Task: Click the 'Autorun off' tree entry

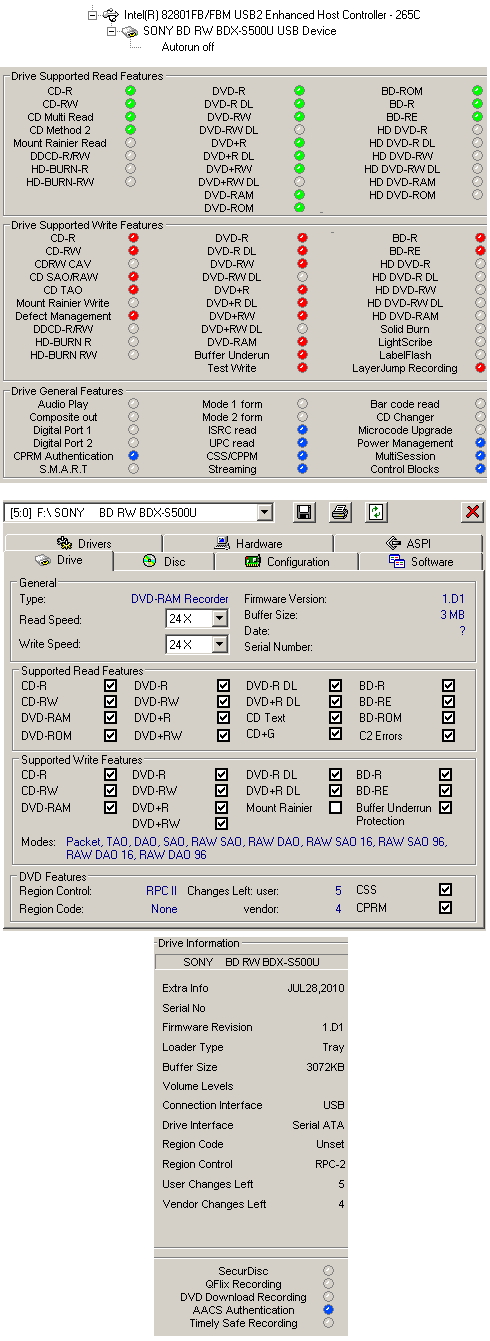Action: point(188,47)
